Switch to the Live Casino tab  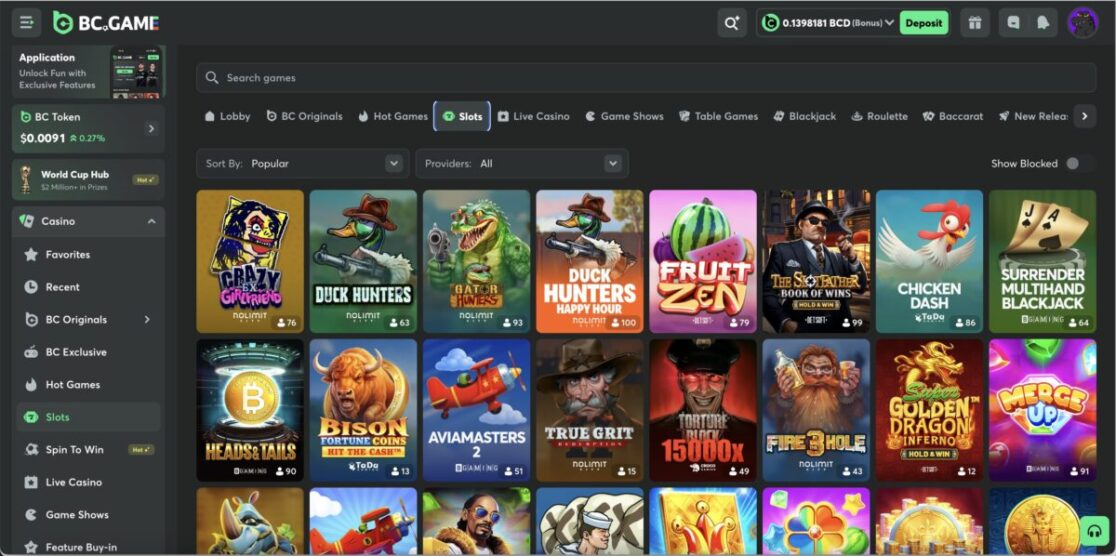[x=533, y=116]
